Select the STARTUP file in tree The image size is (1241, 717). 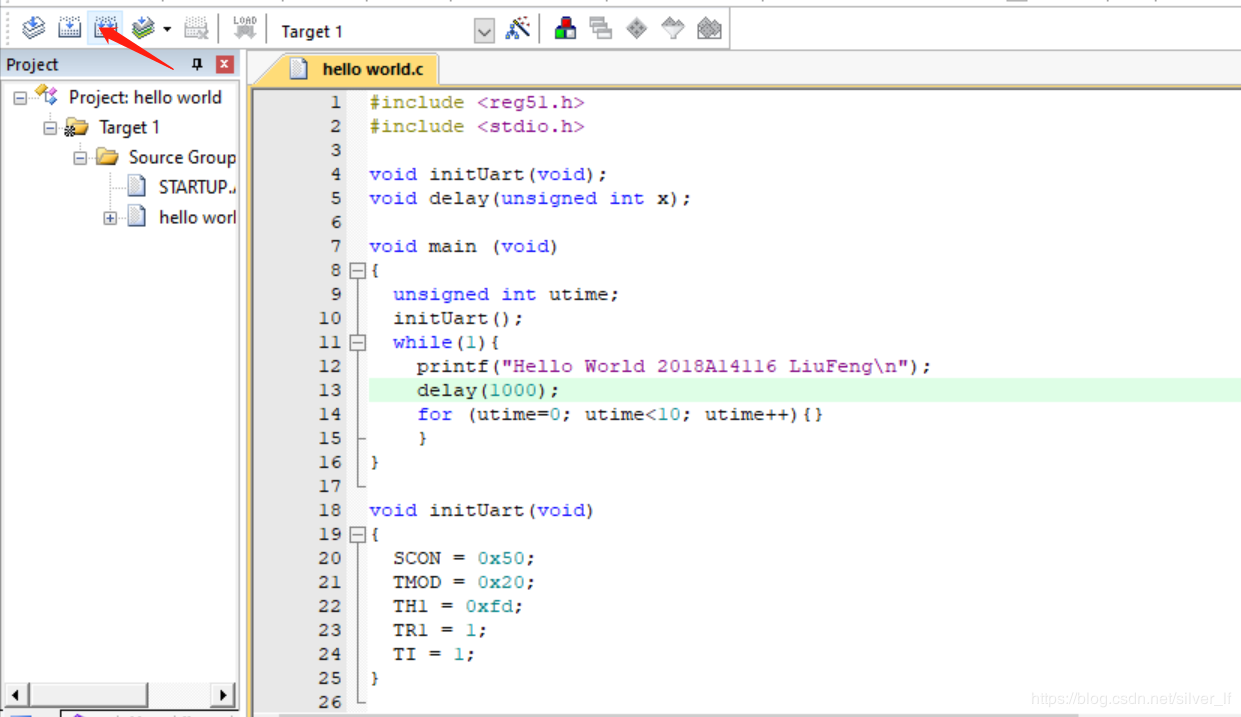click(x=197, y=187)
